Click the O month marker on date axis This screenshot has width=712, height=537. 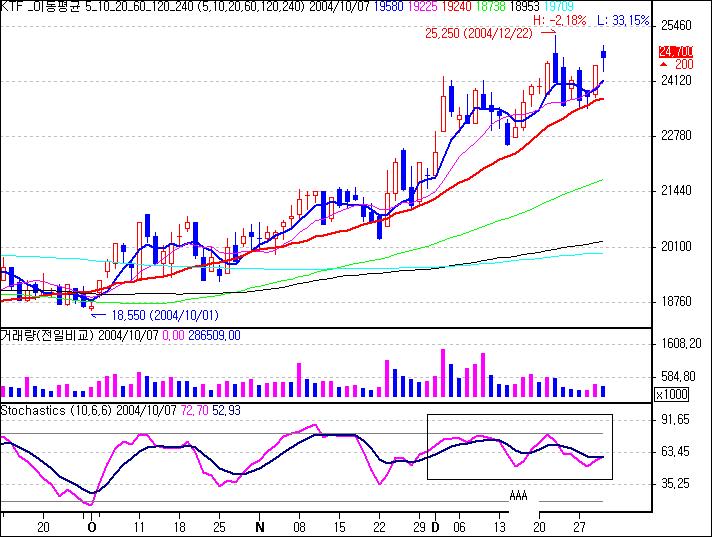point(92,525)
